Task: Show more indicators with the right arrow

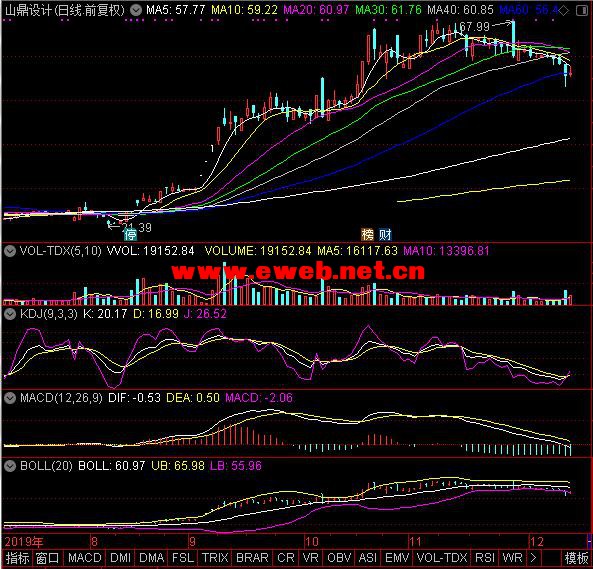Action: pyautogui.click(x=533, y=558)
